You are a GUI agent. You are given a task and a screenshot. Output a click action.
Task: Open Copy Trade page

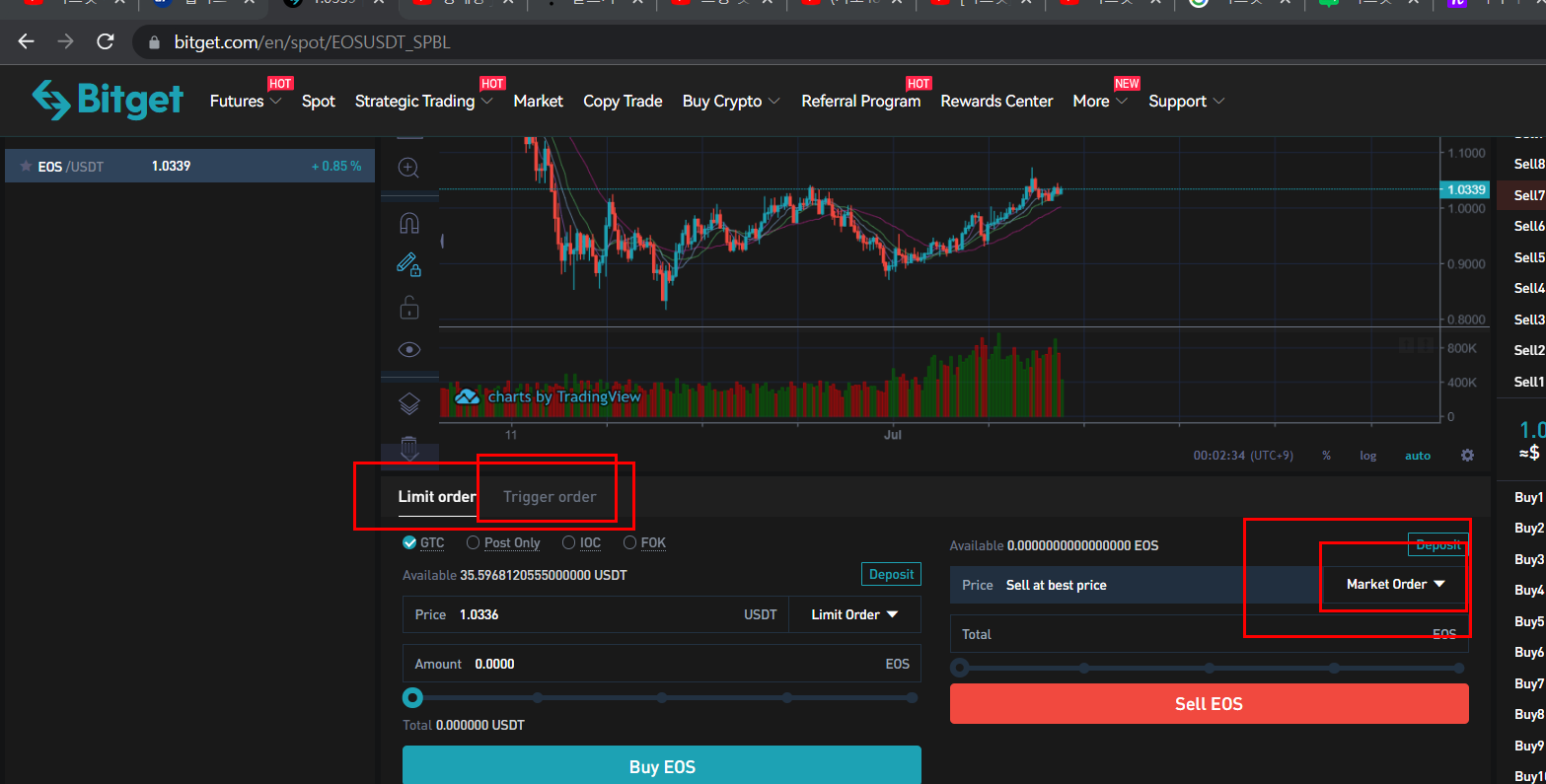pyautogui.click(x=623, y=101)
